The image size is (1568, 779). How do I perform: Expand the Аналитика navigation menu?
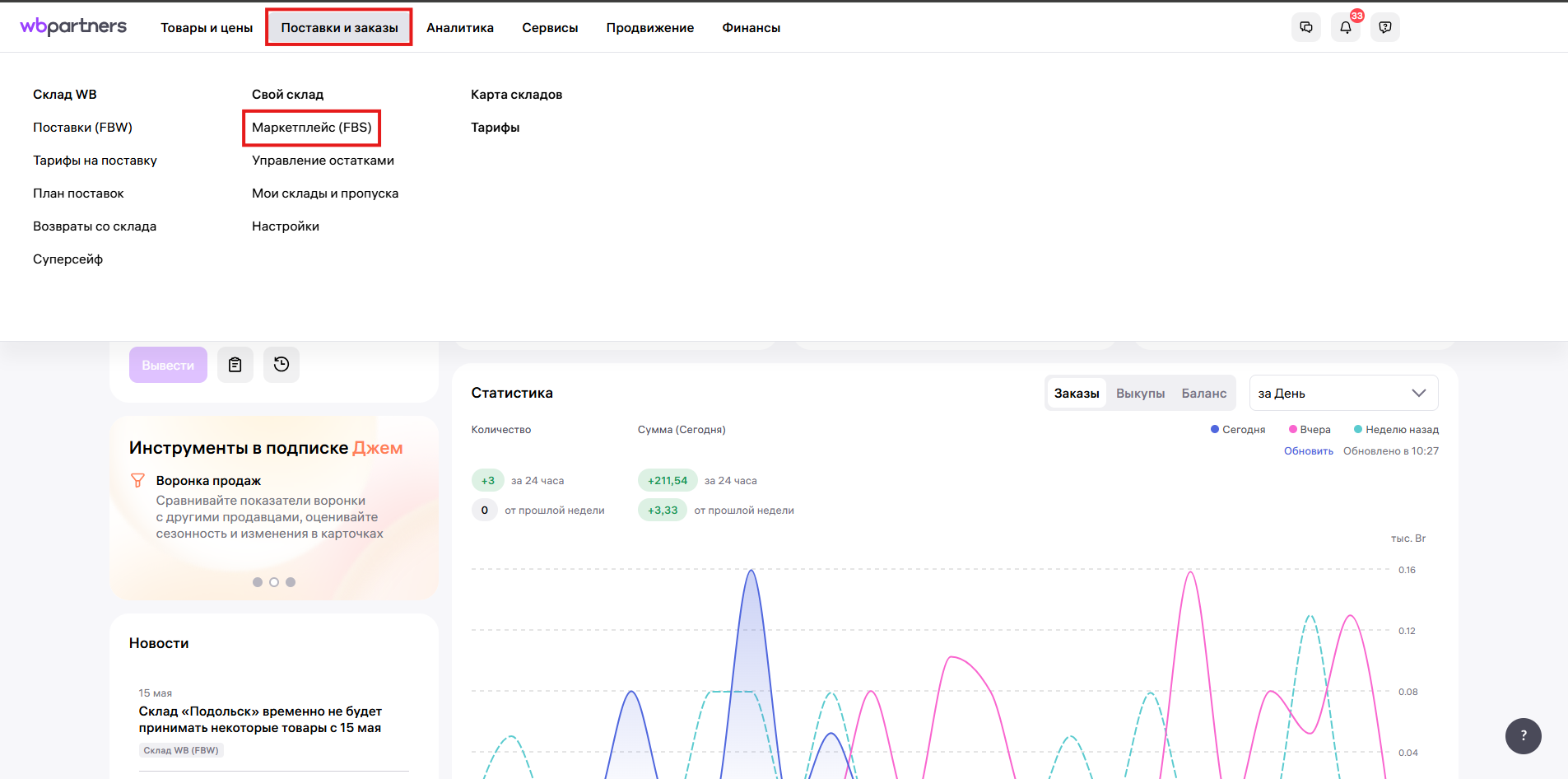pyautogui.click(x=460, y=28)
